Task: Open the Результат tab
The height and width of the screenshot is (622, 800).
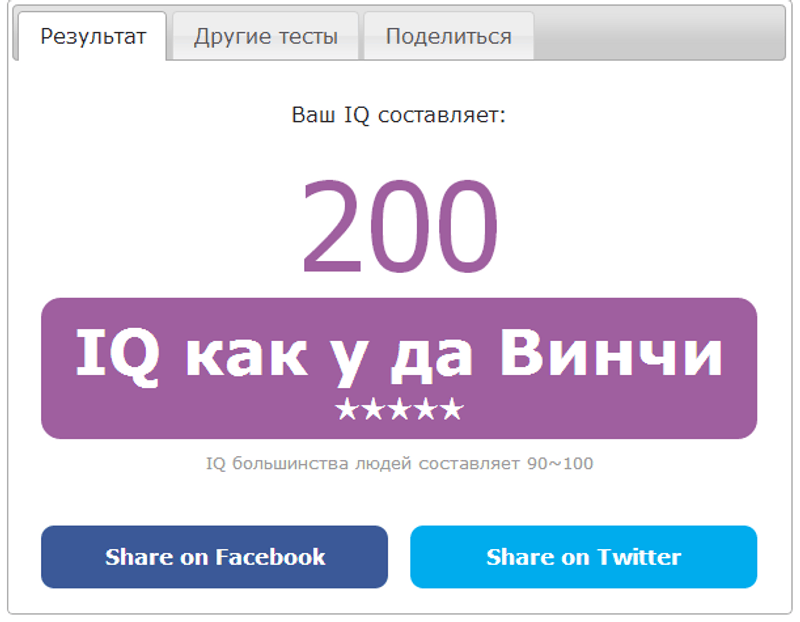Action: click(x=92, y=36)
